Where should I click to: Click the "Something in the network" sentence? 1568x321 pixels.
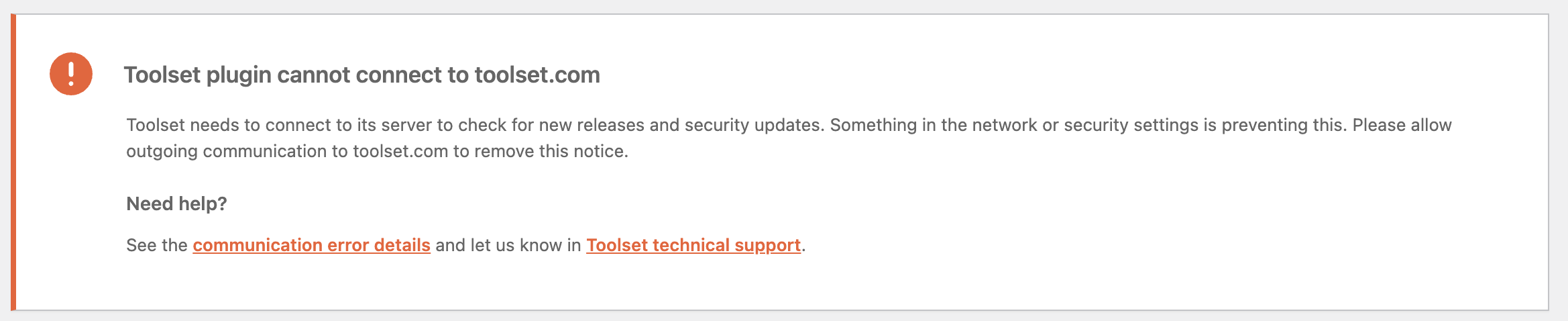(x=932, y=126)
